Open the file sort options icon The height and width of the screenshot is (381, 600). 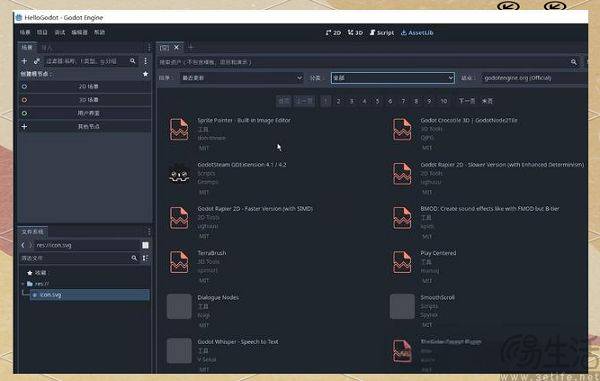click(145, 258)
